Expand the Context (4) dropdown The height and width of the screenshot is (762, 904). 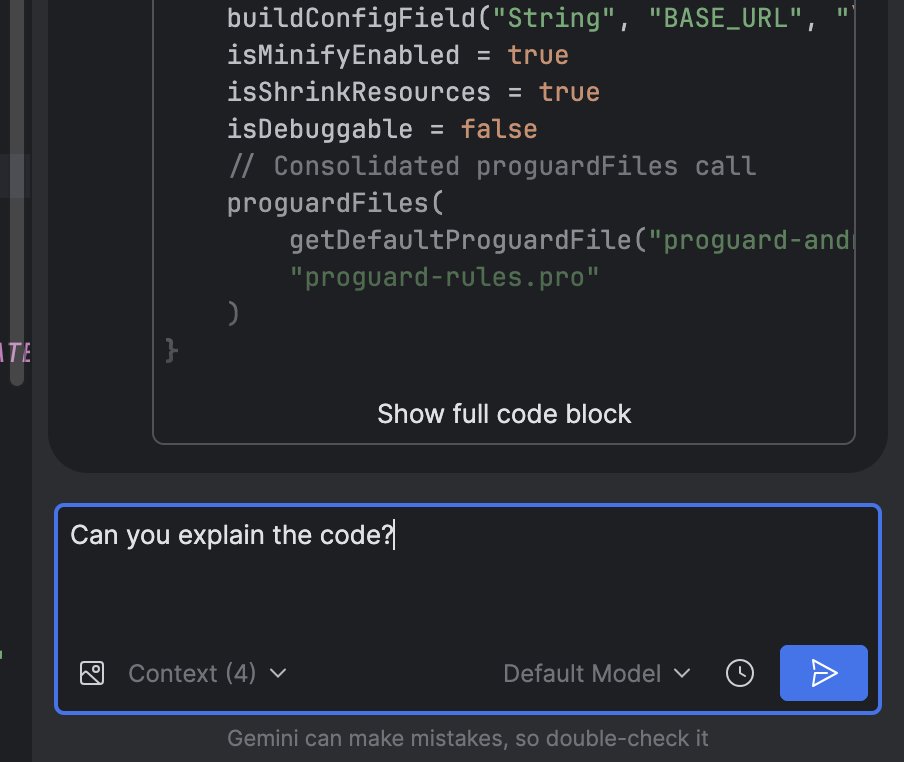pos(207,673)
